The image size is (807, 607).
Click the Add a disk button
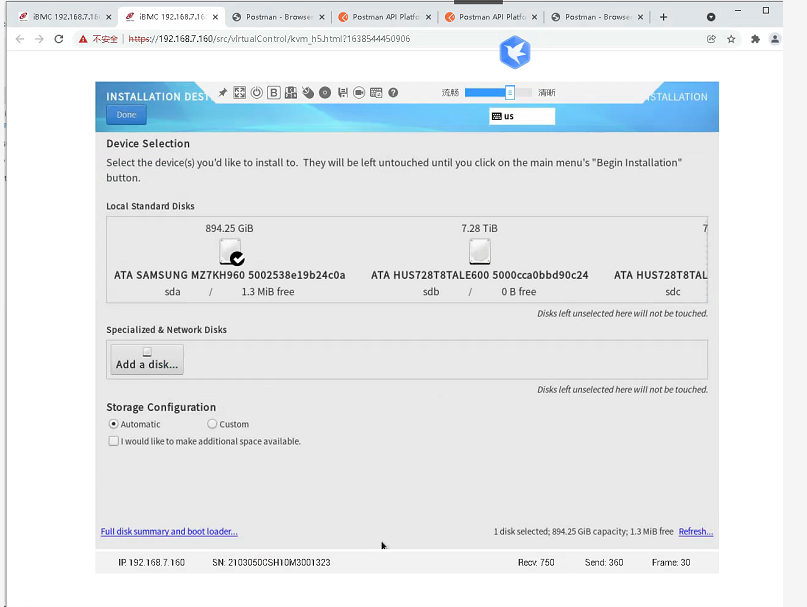pyautogui.click(x=147, y=360)
